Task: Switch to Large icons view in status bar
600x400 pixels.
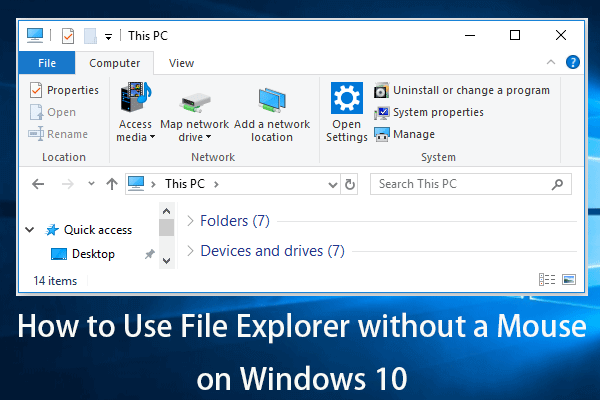Action: tap(569, 280)
